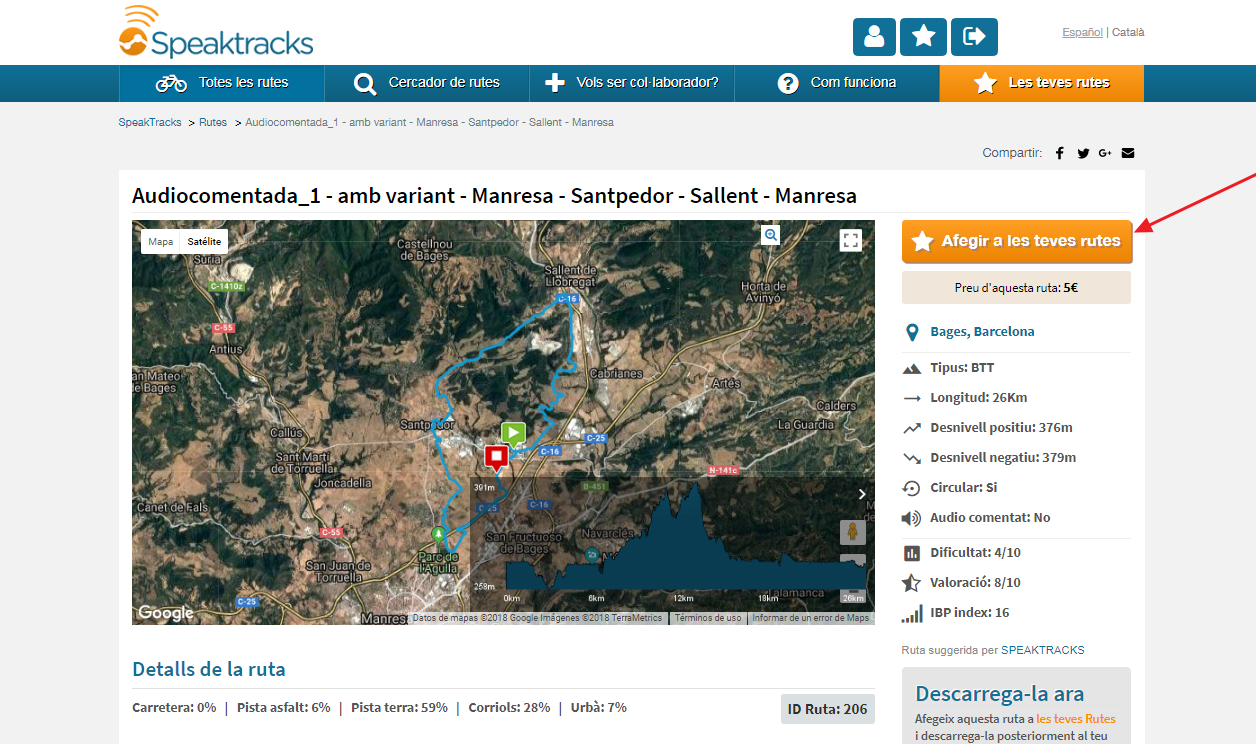The image size is (1256, 744).
Task: Click Audio comentat: No text
Action: pyautogui.click(x=990, y=518)
